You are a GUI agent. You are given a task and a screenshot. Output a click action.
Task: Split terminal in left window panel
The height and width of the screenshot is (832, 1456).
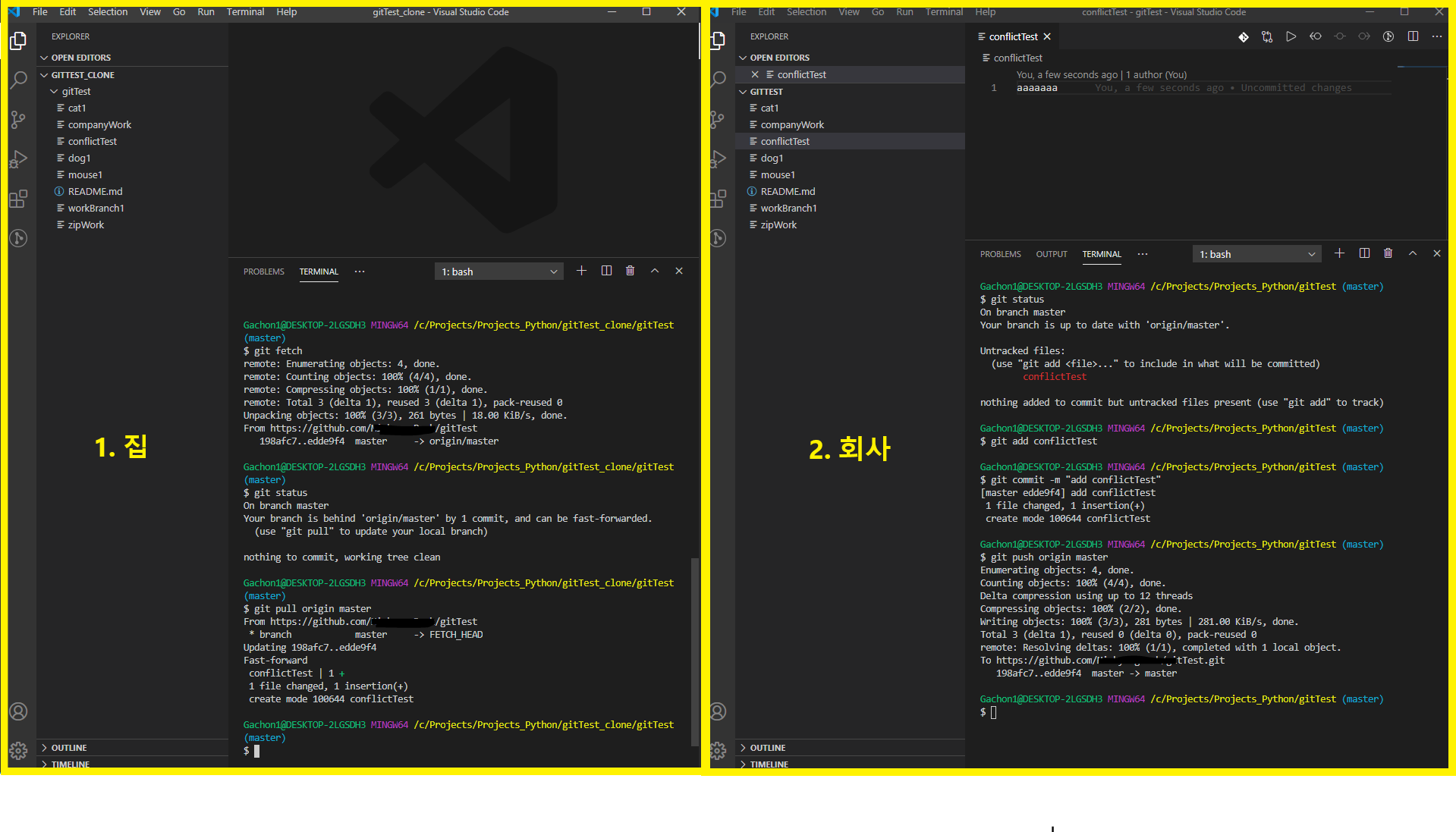606,271
